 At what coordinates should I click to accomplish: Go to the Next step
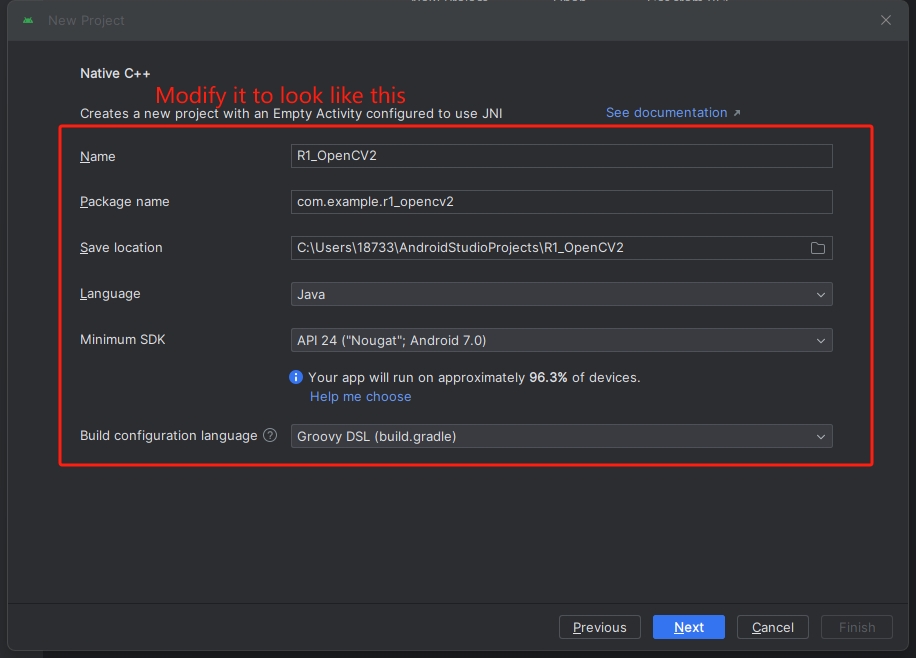click(x=689, y=627)
